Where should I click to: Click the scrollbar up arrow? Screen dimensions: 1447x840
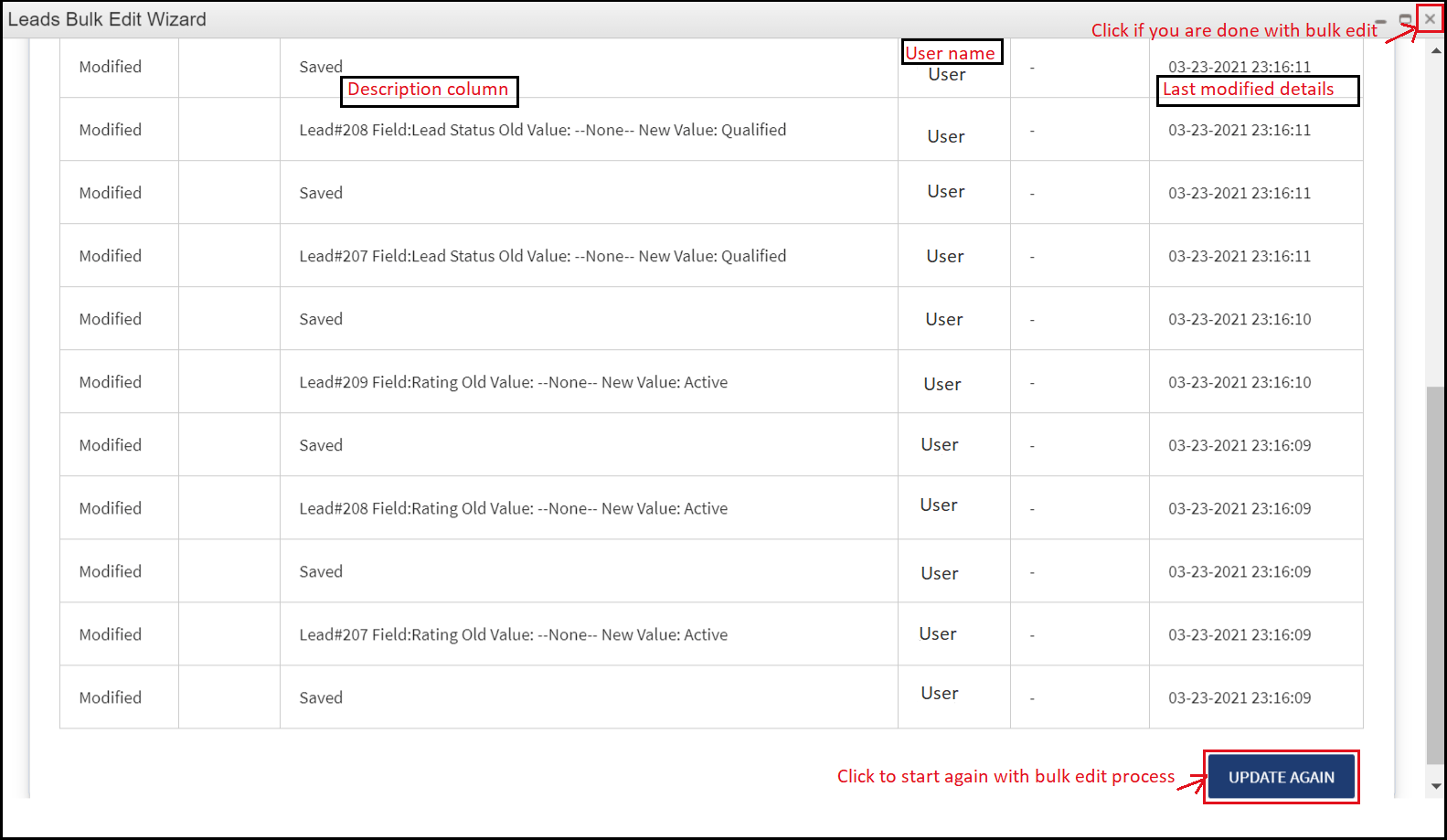1436,50
